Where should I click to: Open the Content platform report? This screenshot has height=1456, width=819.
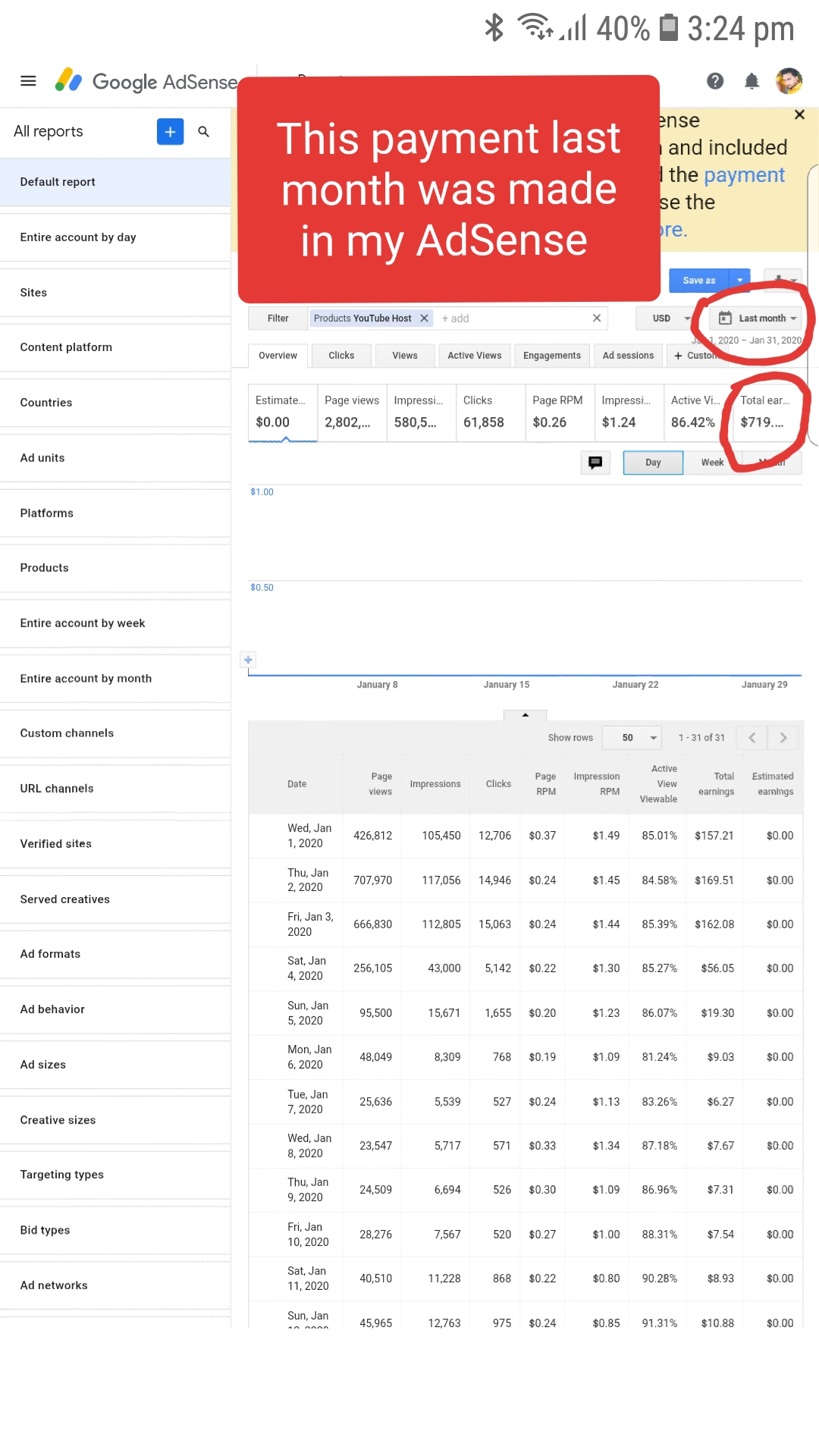(115, 347)
